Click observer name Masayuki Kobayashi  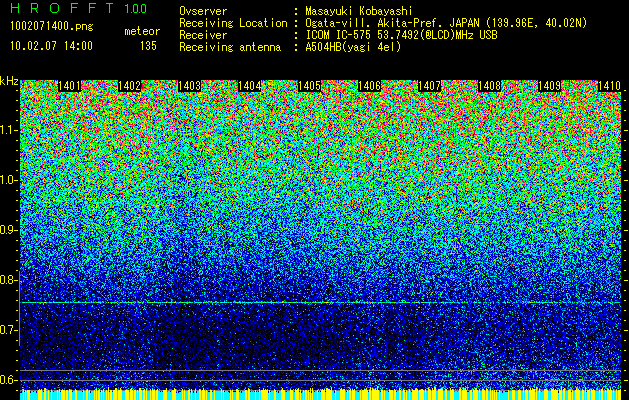point(358,11)
